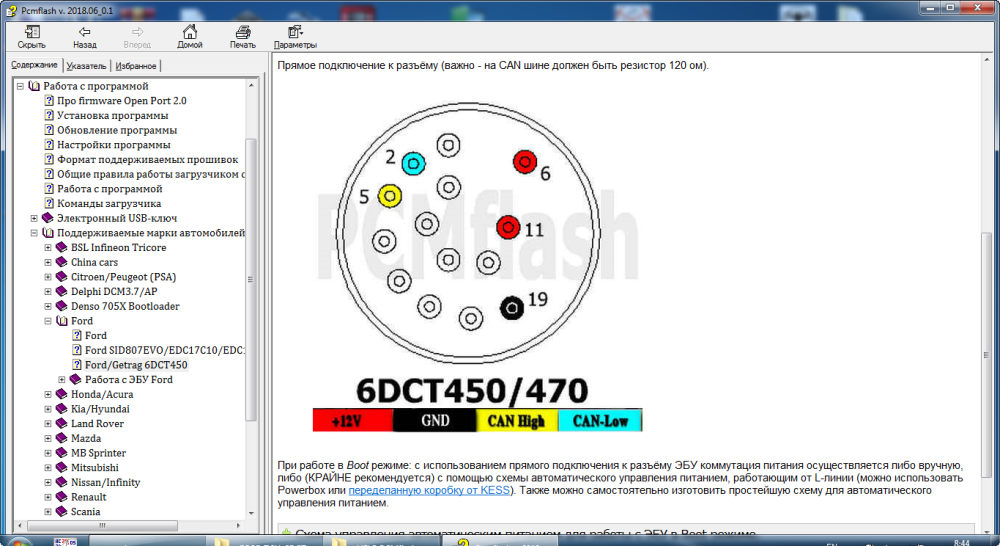Click the content pane vertical scrollbar thumb
This screenshot has width=1000, height=546.
(x=986, y=355)
